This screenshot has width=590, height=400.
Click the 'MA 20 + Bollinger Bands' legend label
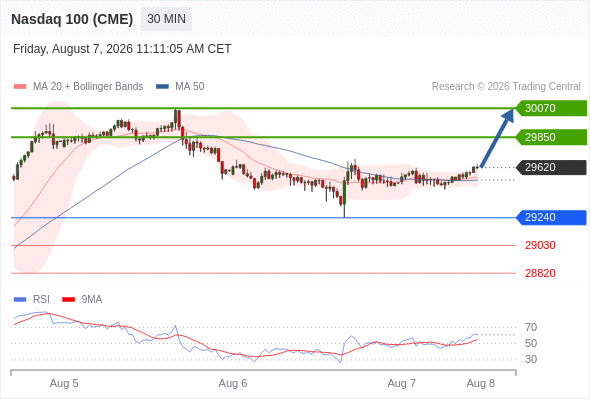(x=88, y=87)
